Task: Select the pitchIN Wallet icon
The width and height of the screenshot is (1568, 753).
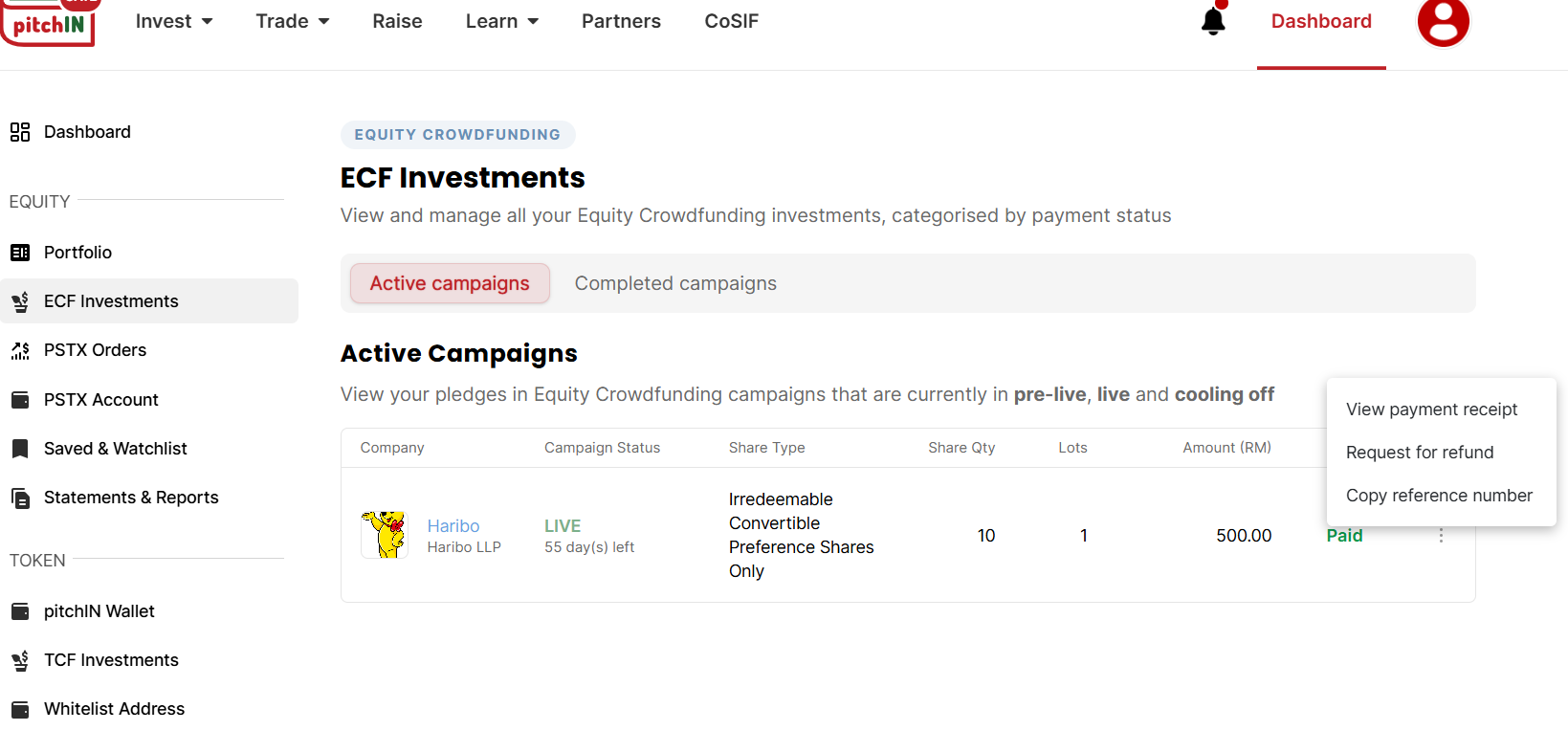Action: point(20,611)
